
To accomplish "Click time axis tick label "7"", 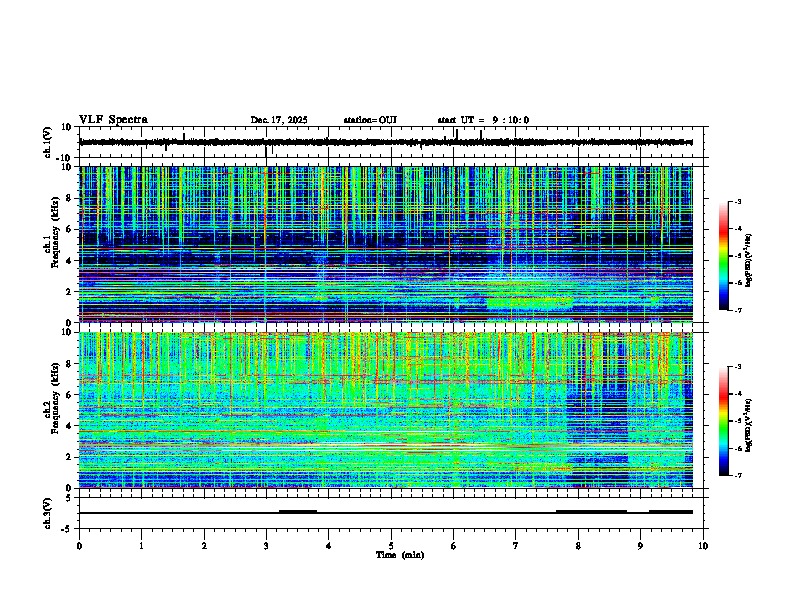I will pos(516,546).
